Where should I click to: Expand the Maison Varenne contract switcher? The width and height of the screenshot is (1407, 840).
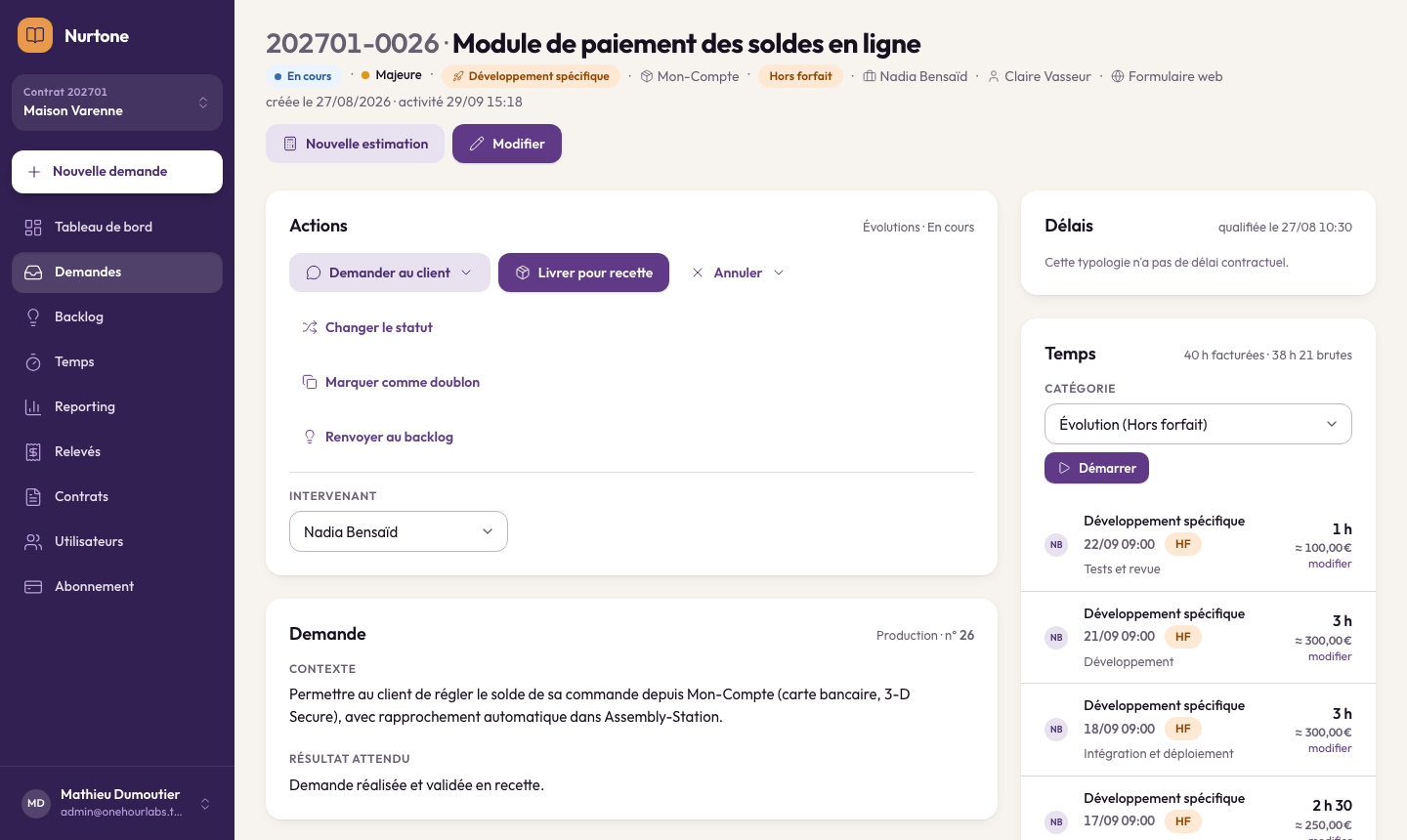117,103
